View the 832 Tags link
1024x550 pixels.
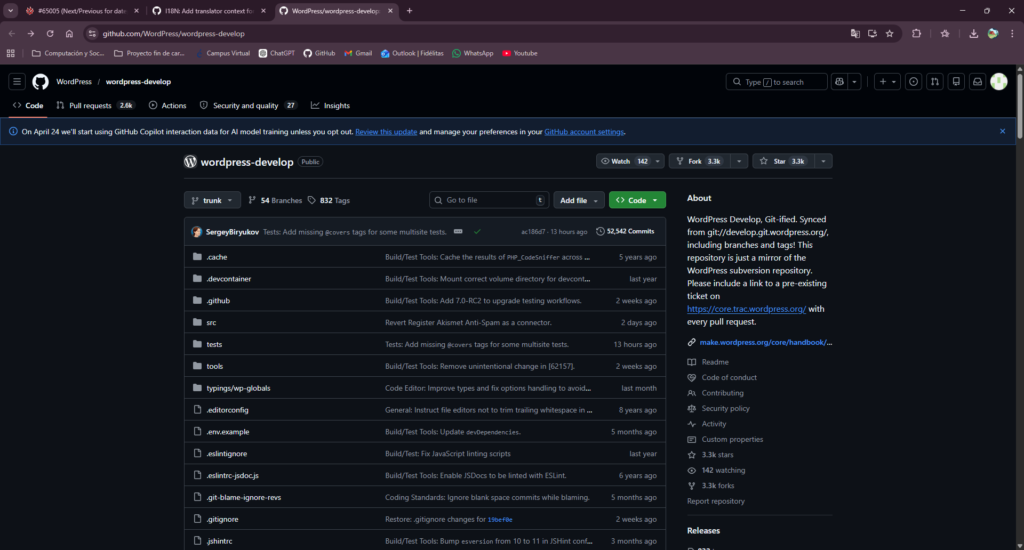(x=328, y=201)
